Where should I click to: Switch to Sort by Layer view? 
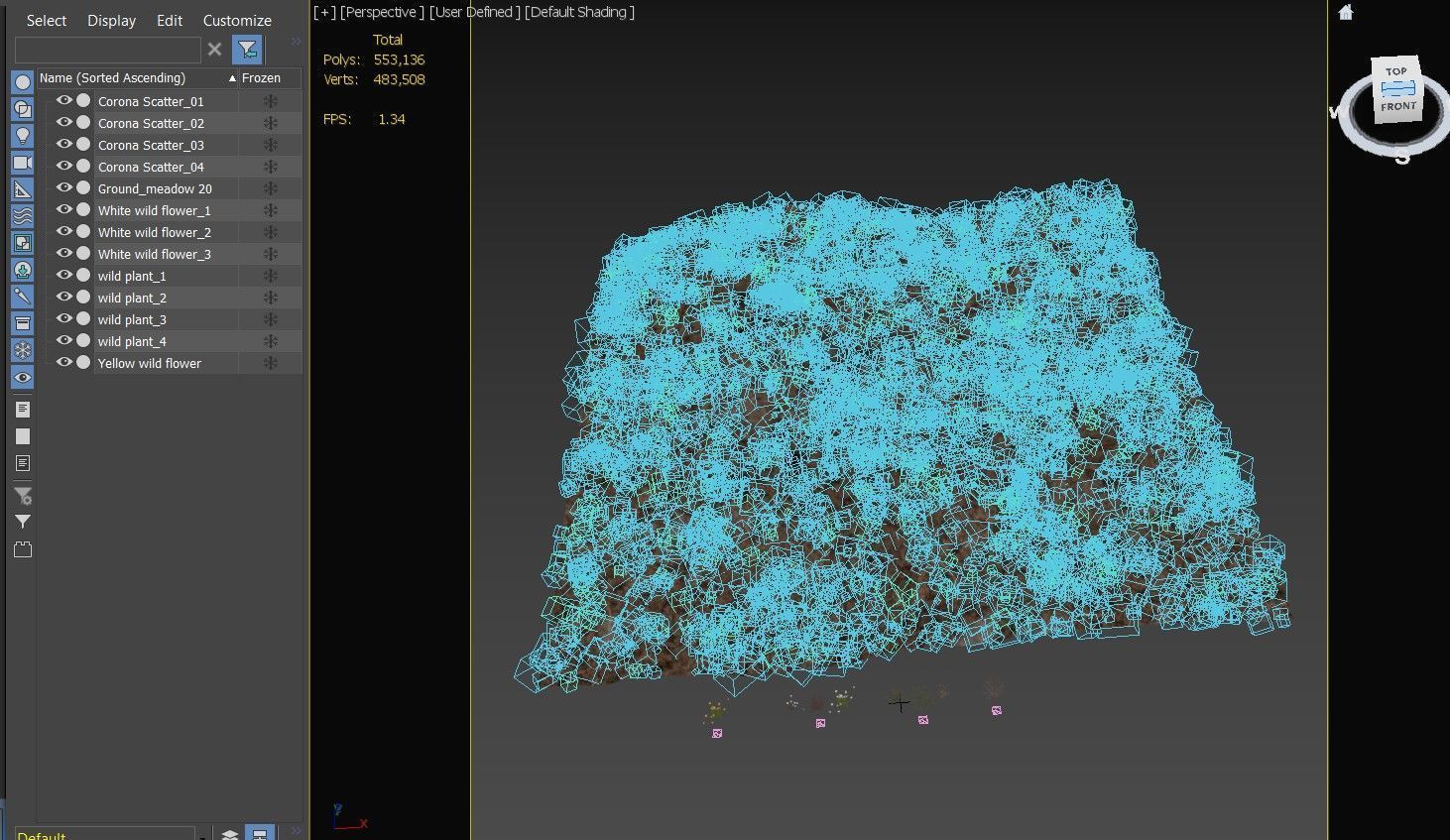click(x=230, y=834)
